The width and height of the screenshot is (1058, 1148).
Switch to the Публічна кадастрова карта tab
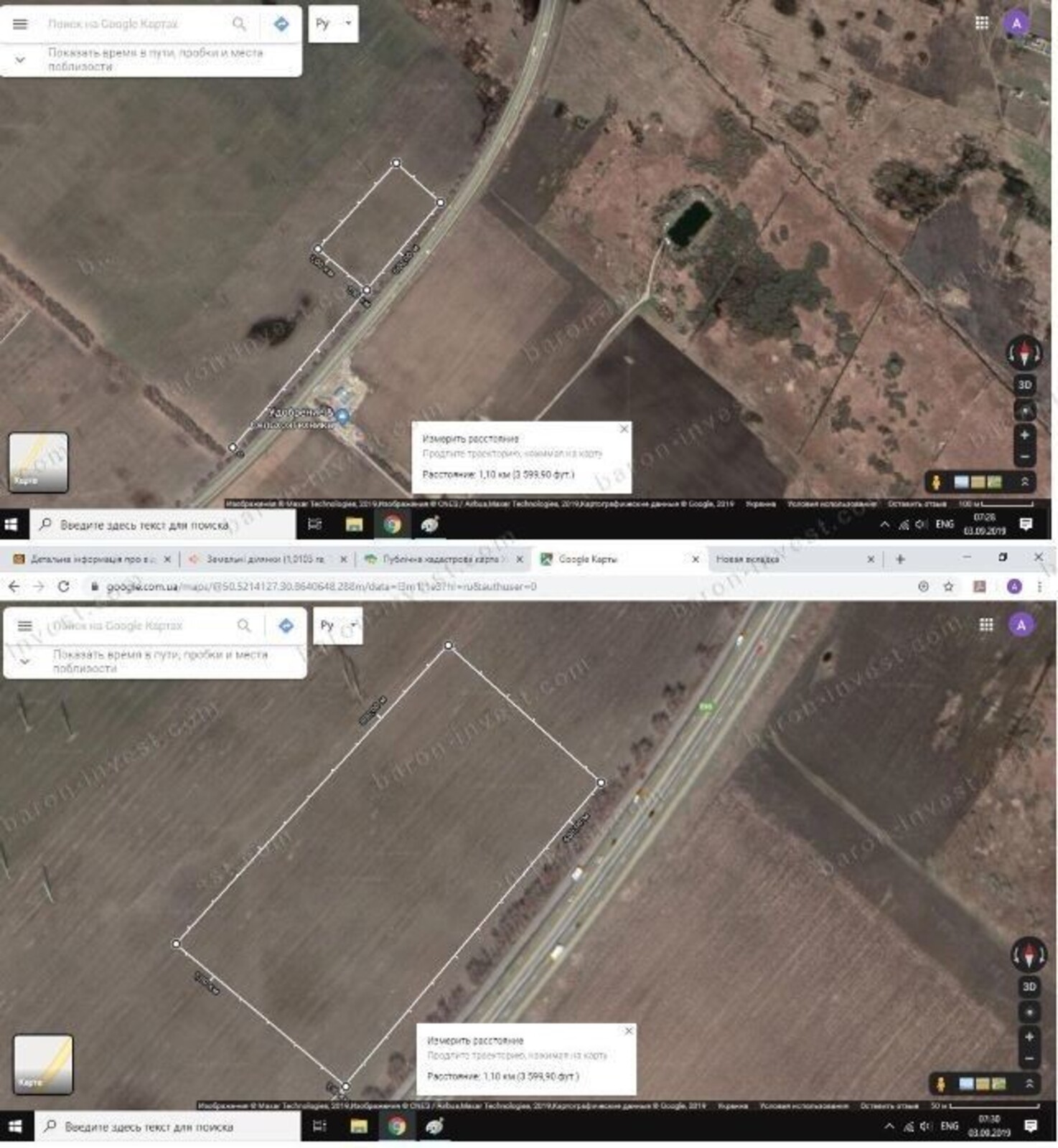[439, 559]
